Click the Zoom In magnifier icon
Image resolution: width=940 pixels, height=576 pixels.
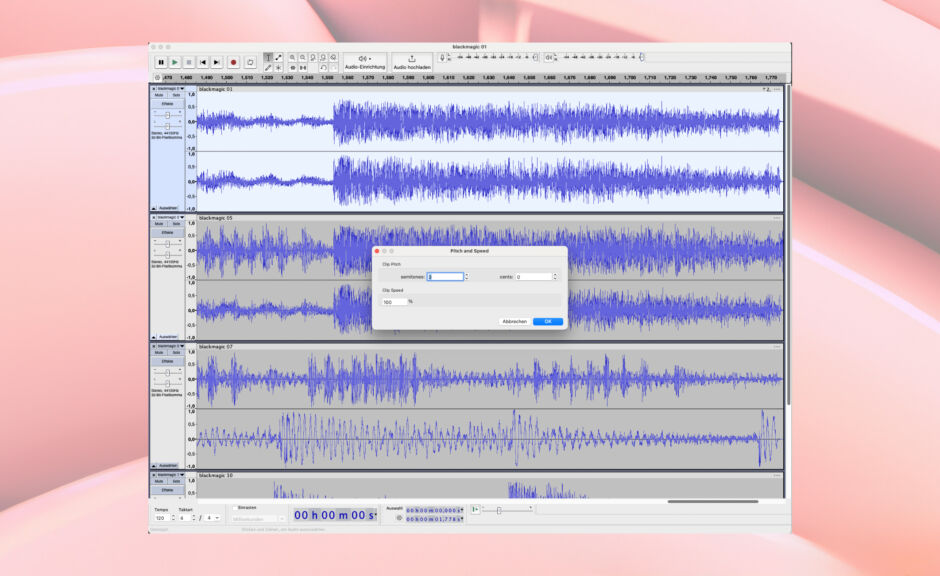tap(292, 58)
